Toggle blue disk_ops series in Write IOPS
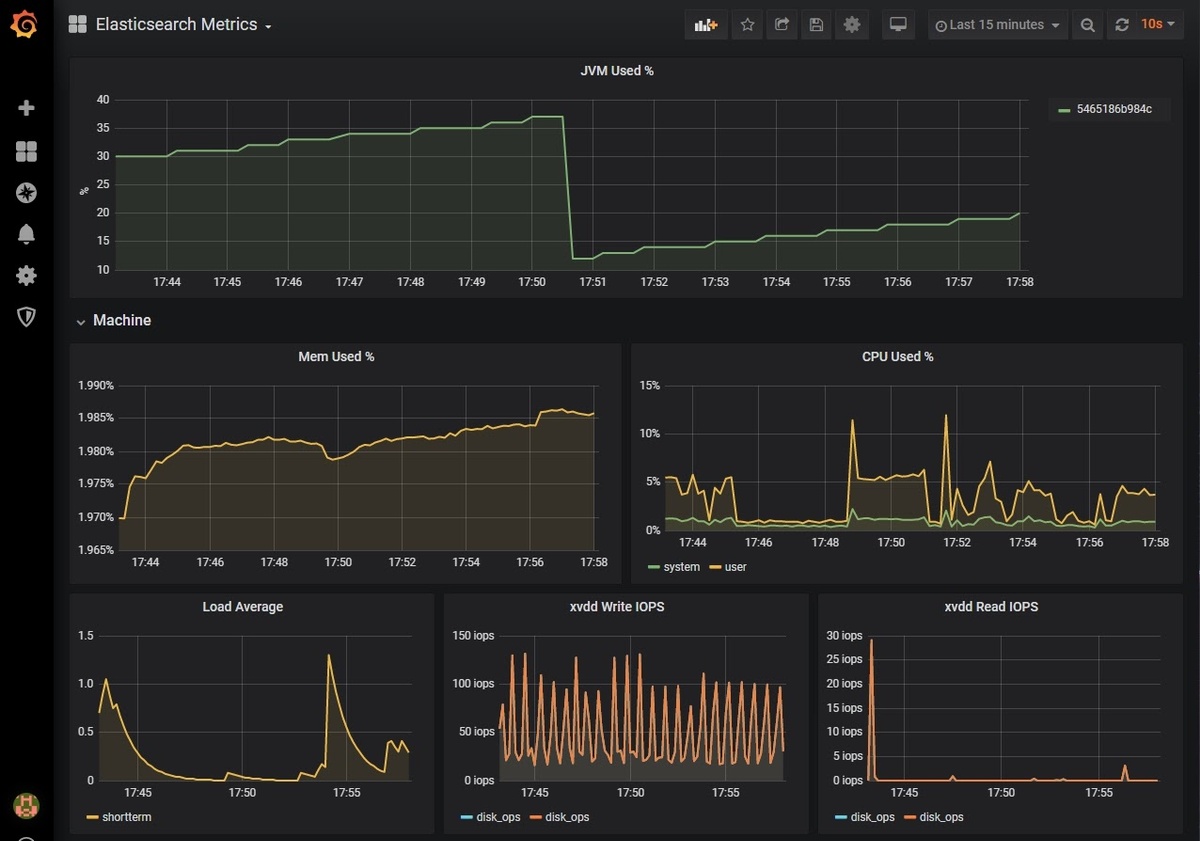Image resolution: width=1200 pixels, height=841 pixels. tap(498, 817)
